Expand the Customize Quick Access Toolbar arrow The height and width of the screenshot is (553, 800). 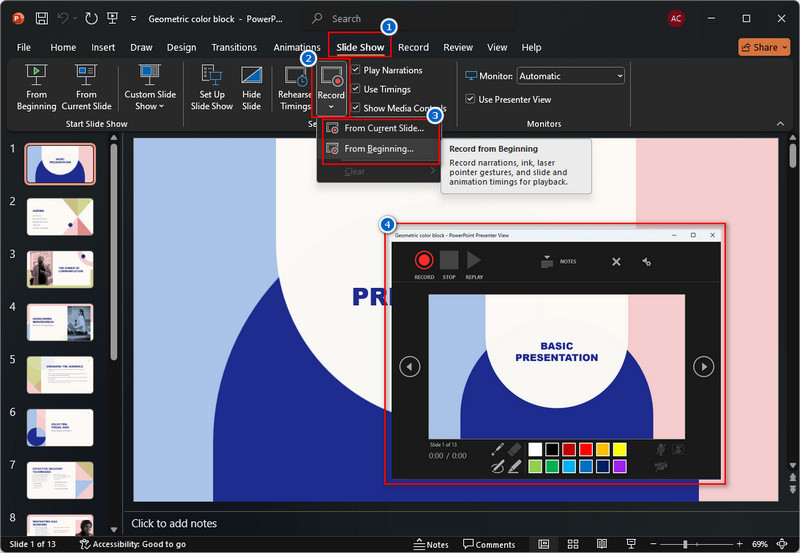coord(133,18)
